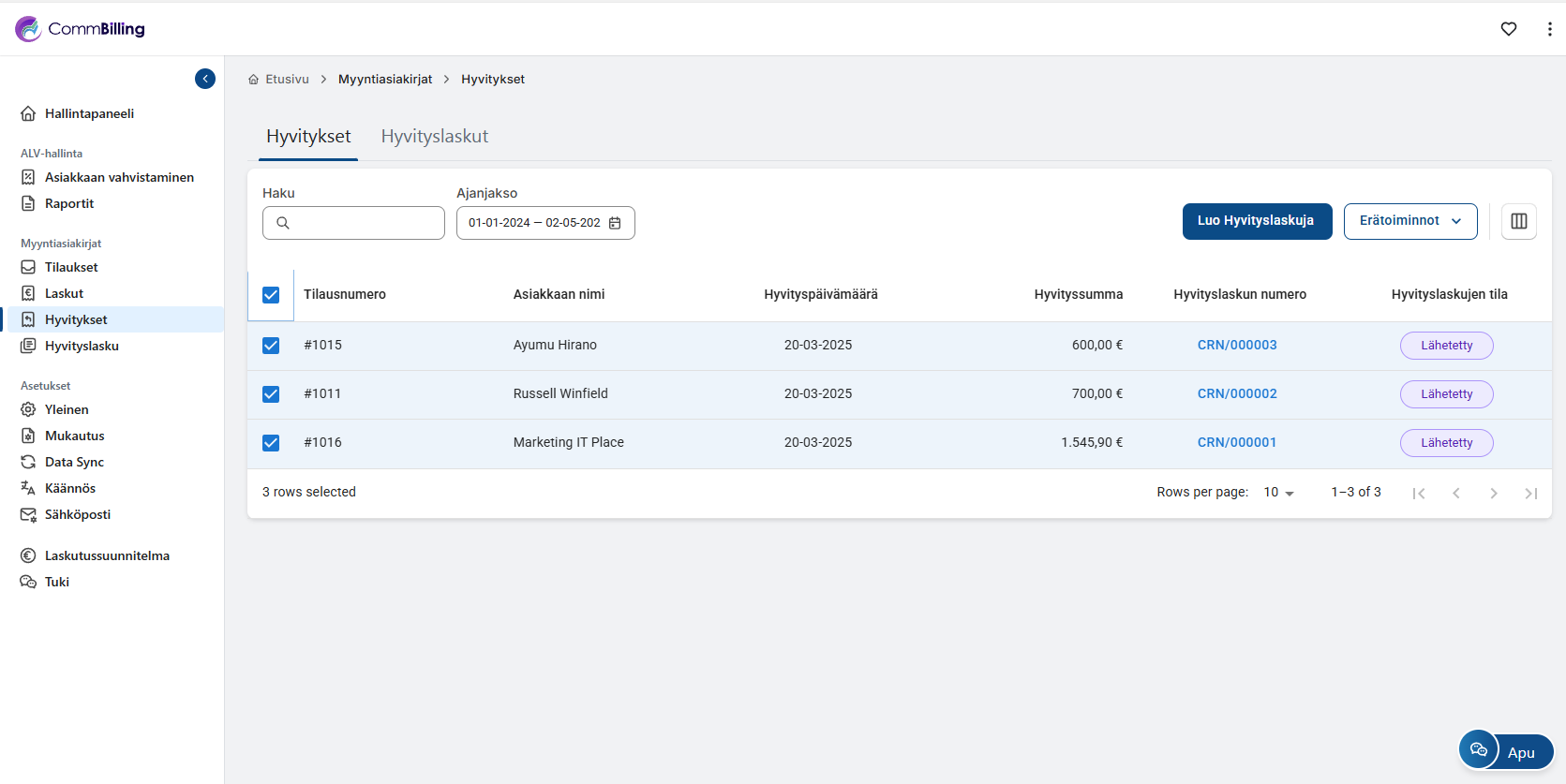Viewport: 1566px width, 784px height.
Task: Switch to the Hyvityslaskut tab
Action: click(x=434, y=137)
